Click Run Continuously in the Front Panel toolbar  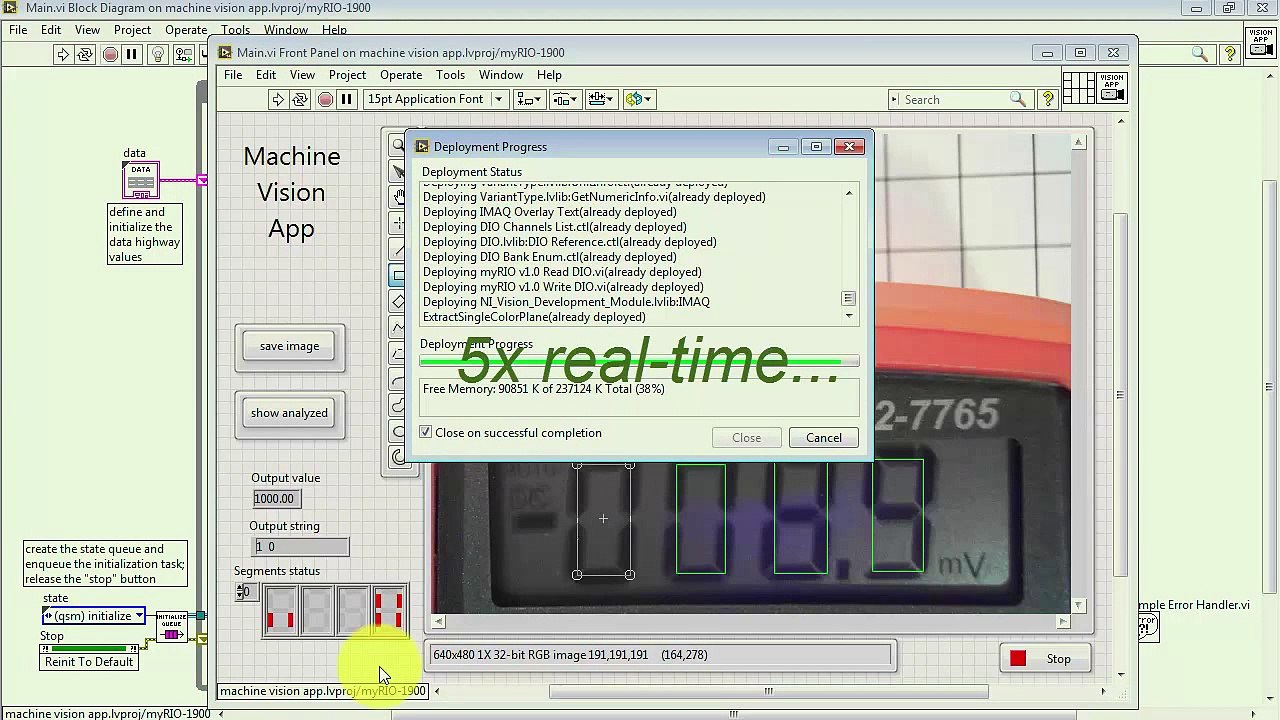(300, 99)
